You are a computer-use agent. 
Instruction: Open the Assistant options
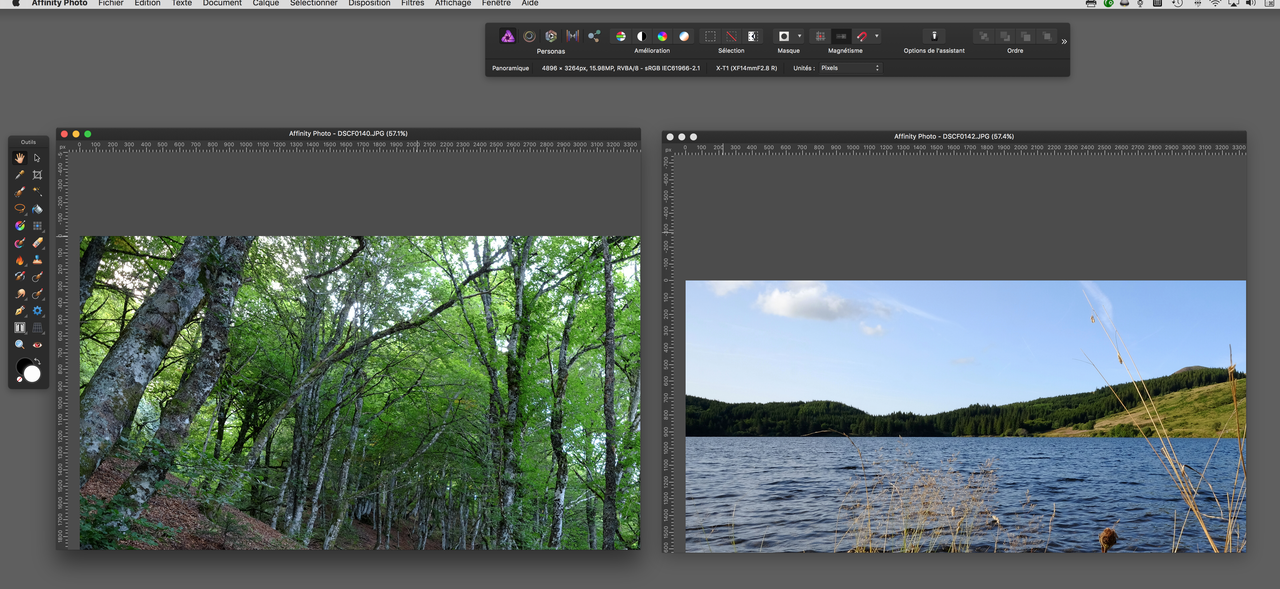(934, 36)
